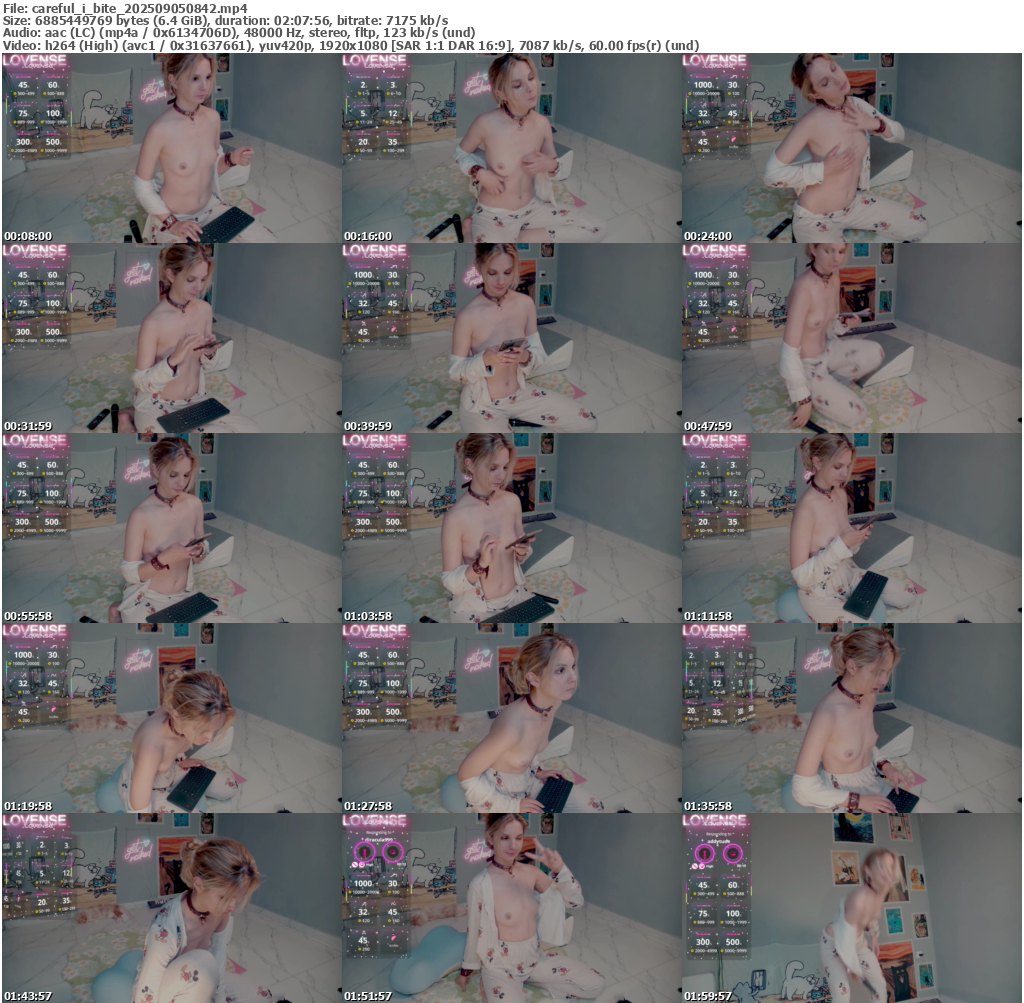The width and height of the screenshot is (1024, 1003).
Task: Click the 'Audio: aac (LC)' header line
Action: pyautogui.click(x=239, y=33)
